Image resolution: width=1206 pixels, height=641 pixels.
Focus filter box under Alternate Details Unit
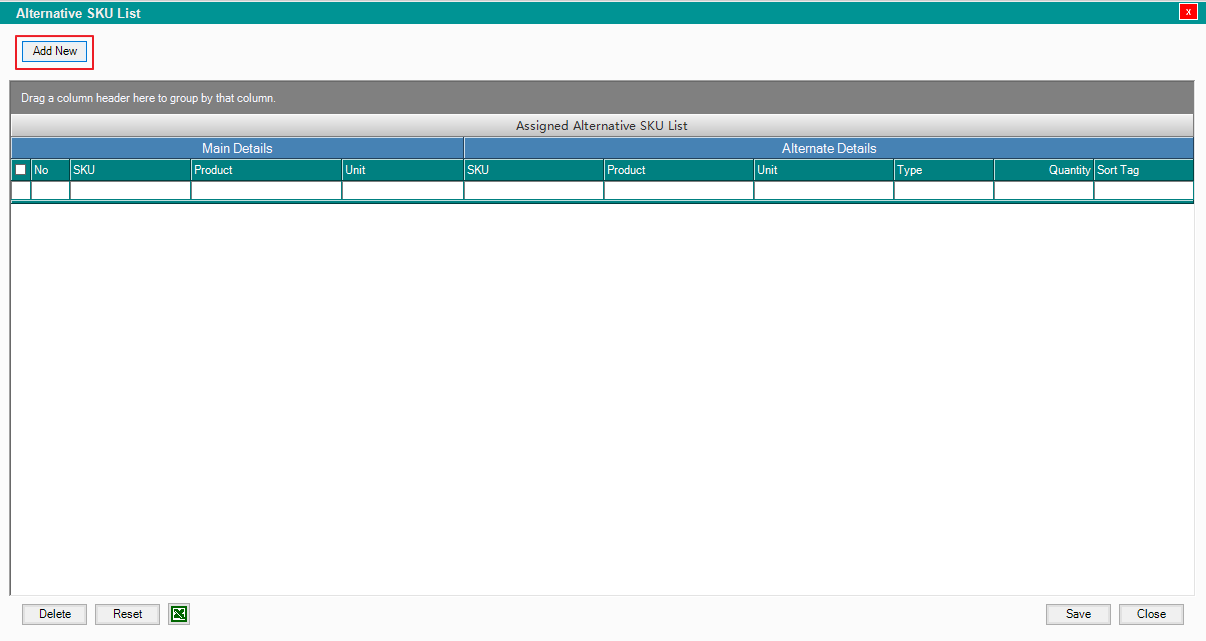pyautogui.click(x=824, y=190)
